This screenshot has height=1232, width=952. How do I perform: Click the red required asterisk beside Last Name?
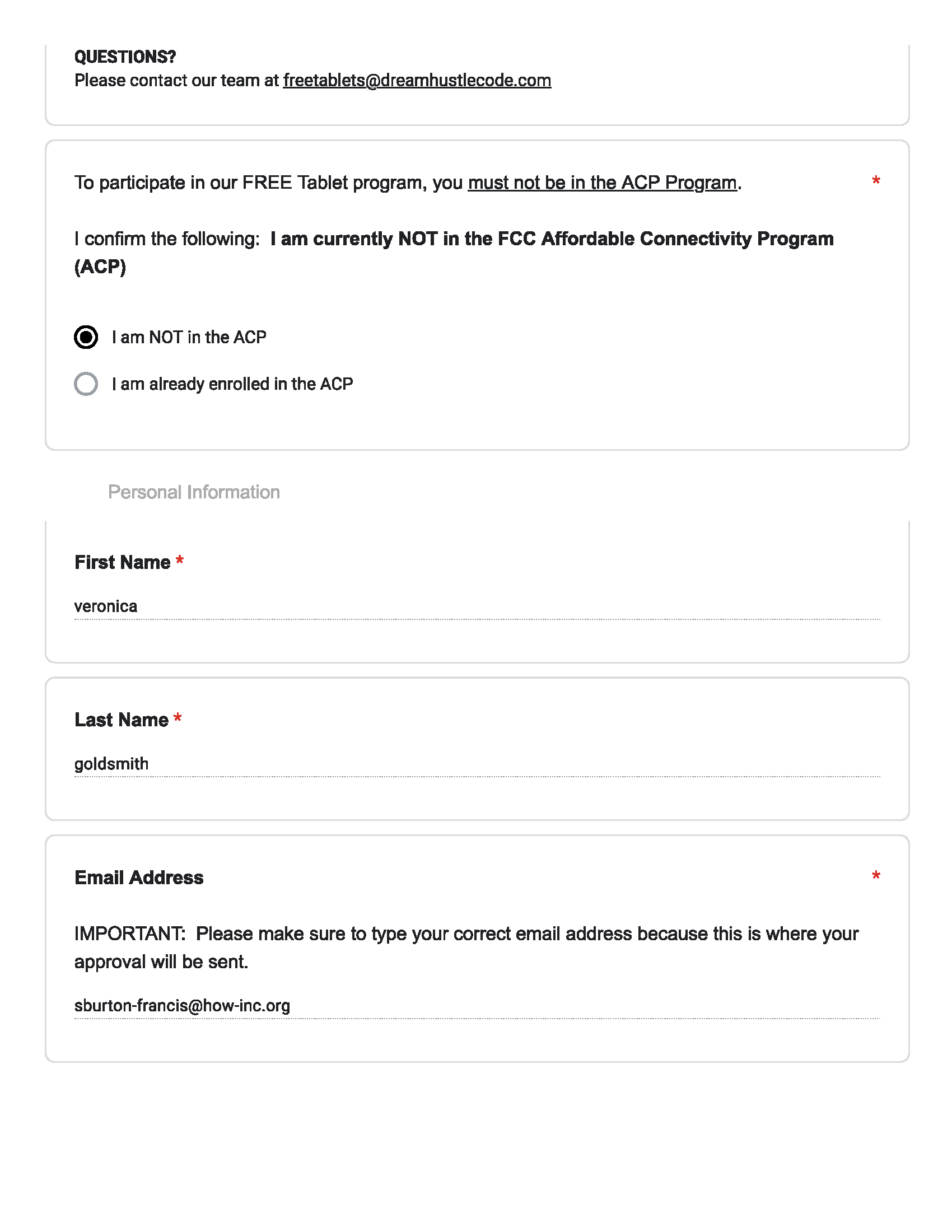[178, 718]
